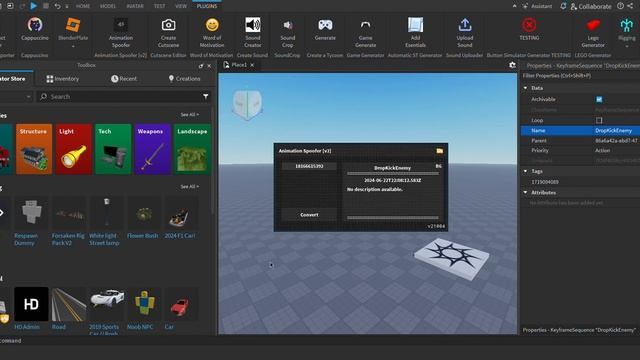
Task: Select the PLUGINS ribbon tab
Action: [x=207, y=6]
